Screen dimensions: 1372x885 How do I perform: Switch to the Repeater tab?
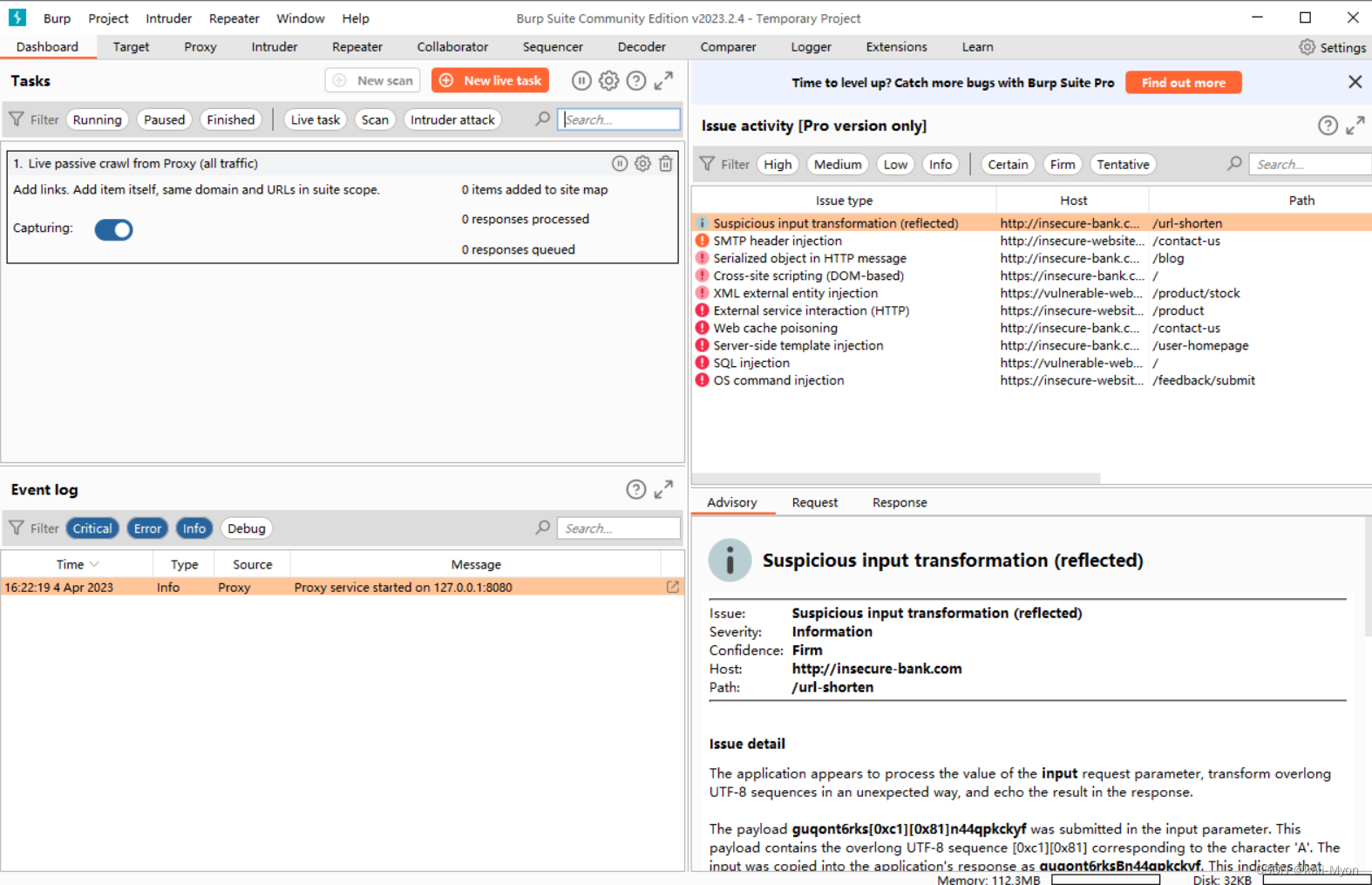tap(357, 47)
